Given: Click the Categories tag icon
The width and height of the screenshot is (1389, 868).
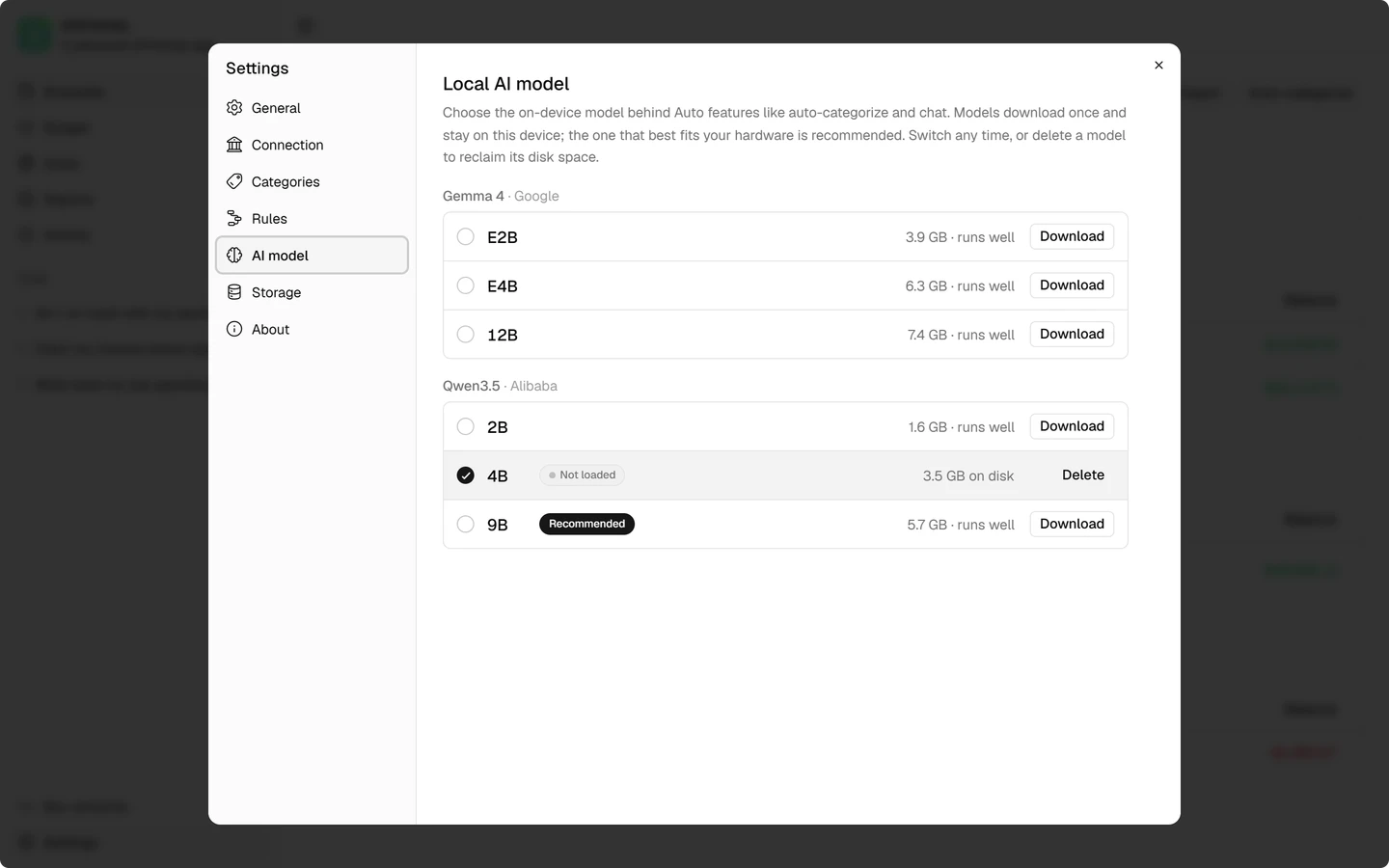Looking at the screenshot, I should 234,181.
